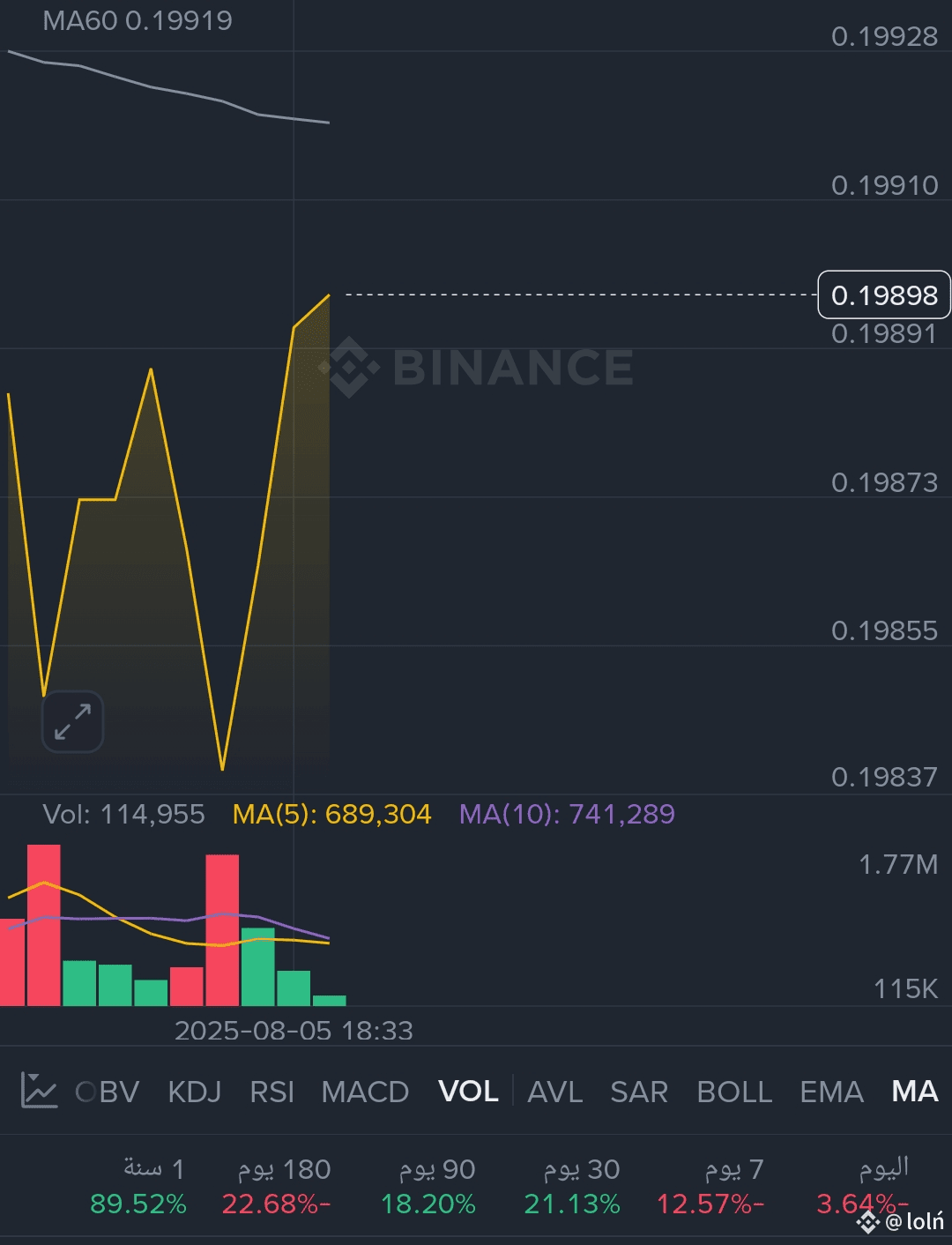Select the VOL indicator tab
The width and height of the screenshot is (952, 1245).
point(468,1092)
